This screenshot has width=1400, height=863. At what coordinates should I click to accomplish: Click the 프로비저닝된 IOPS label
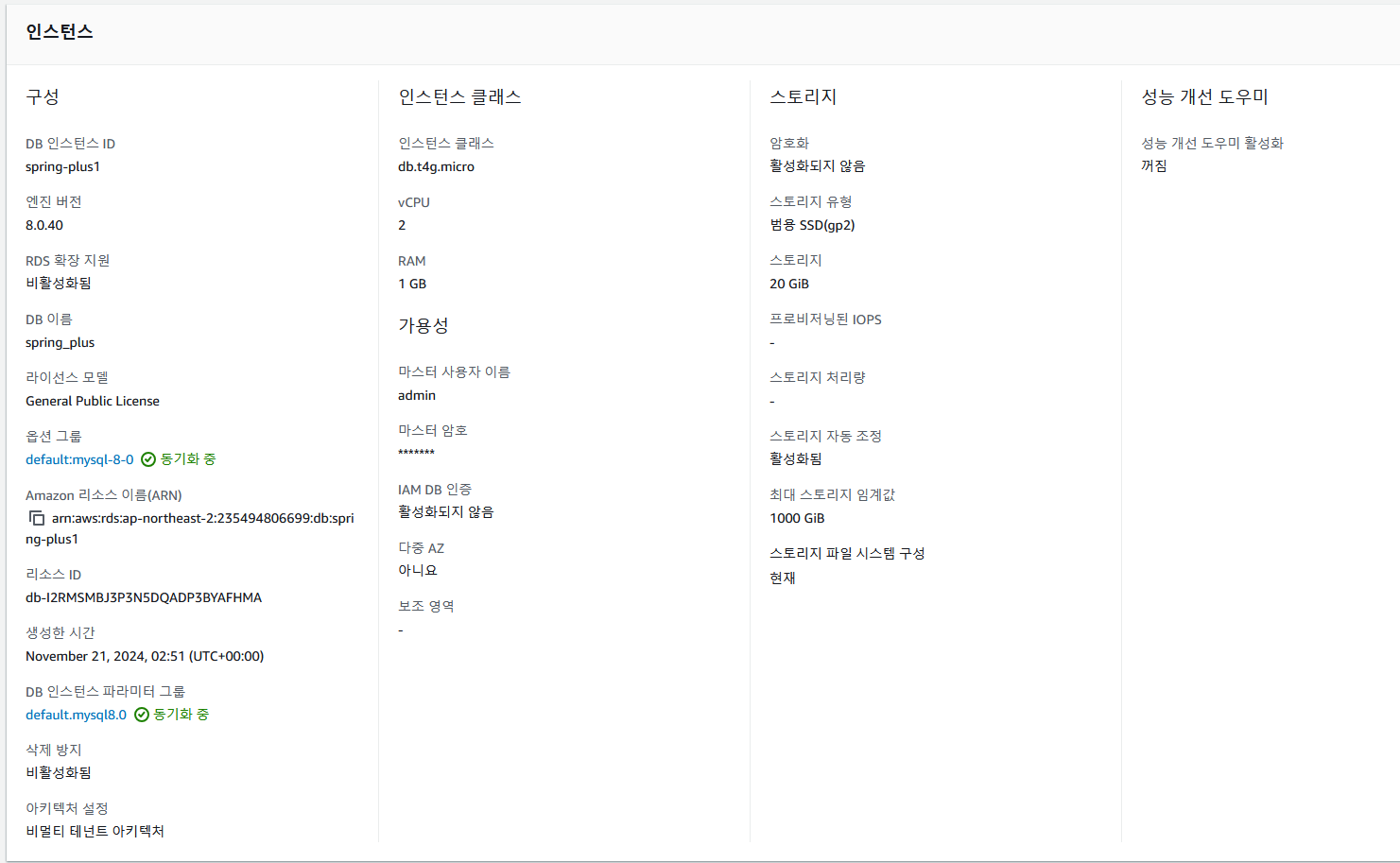click(x=825, y=319)
